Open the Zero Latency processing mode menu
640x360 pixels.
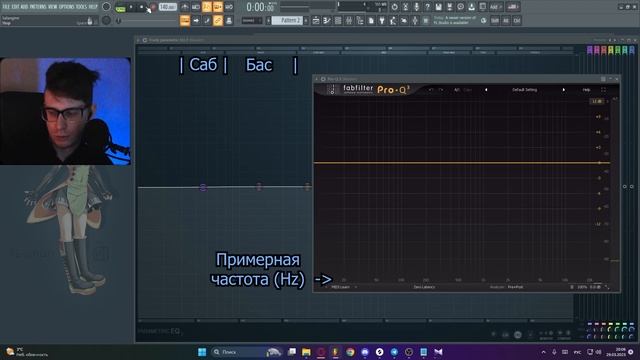pyautogui.click(x=424, y=287)
